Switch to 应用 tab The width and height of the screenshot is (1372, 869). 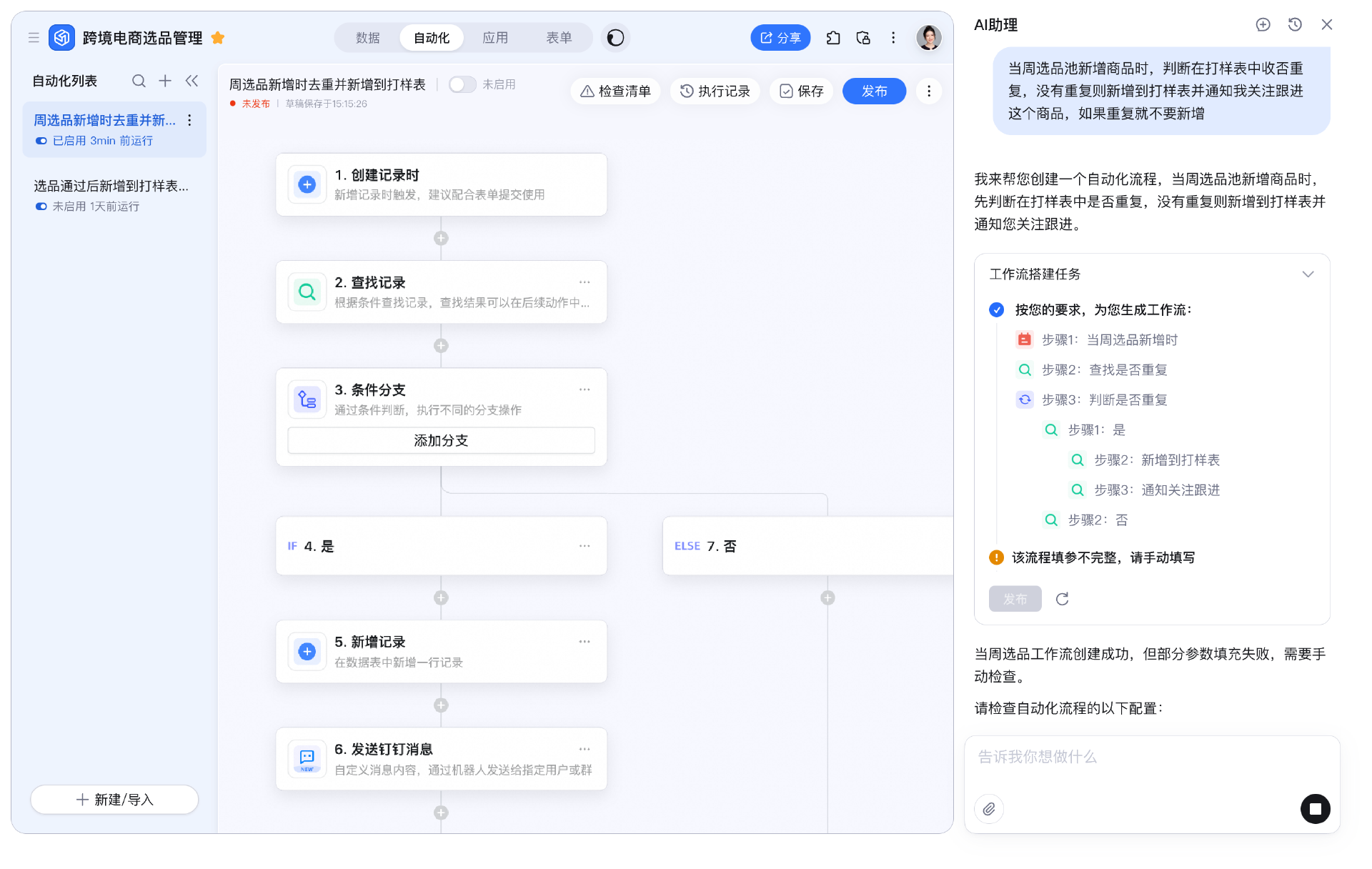(x=495, y=38)
